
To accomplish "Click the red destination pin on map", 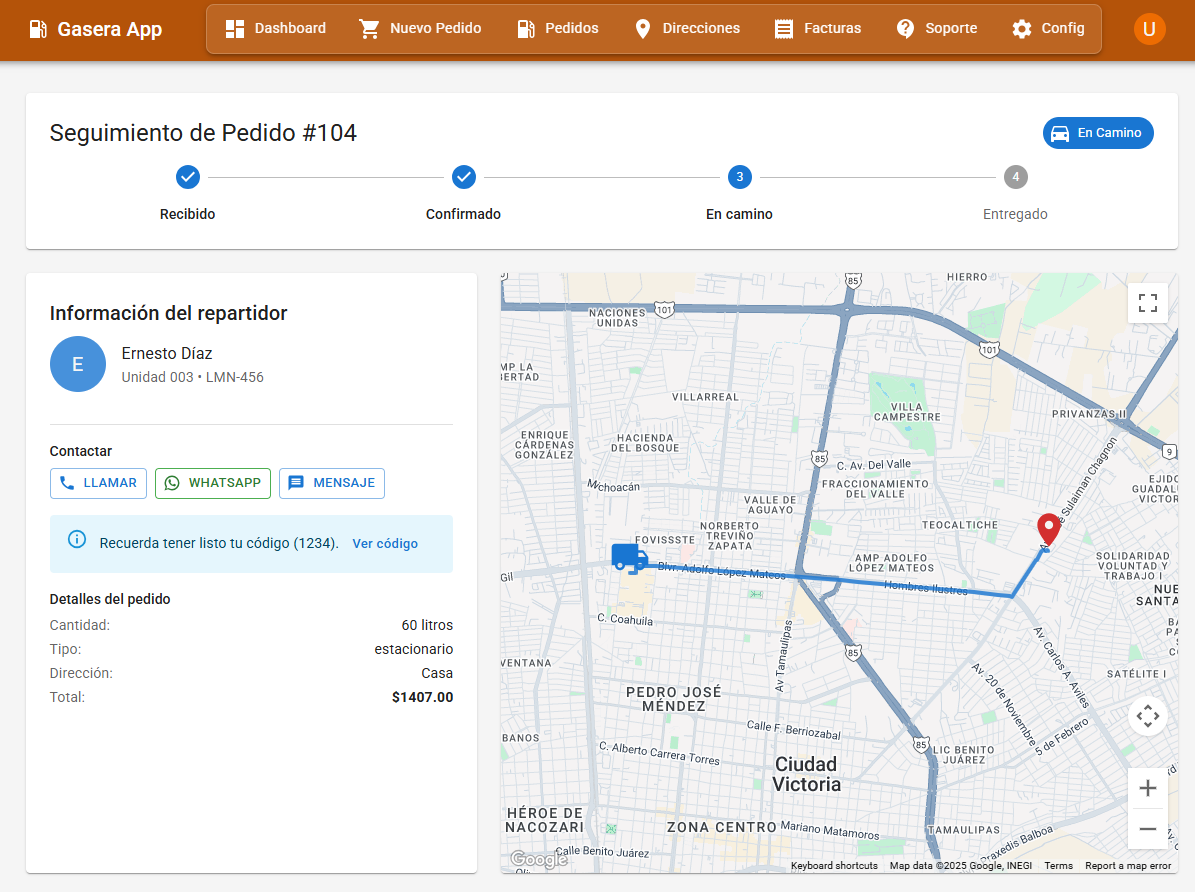I will [1049, 528].
